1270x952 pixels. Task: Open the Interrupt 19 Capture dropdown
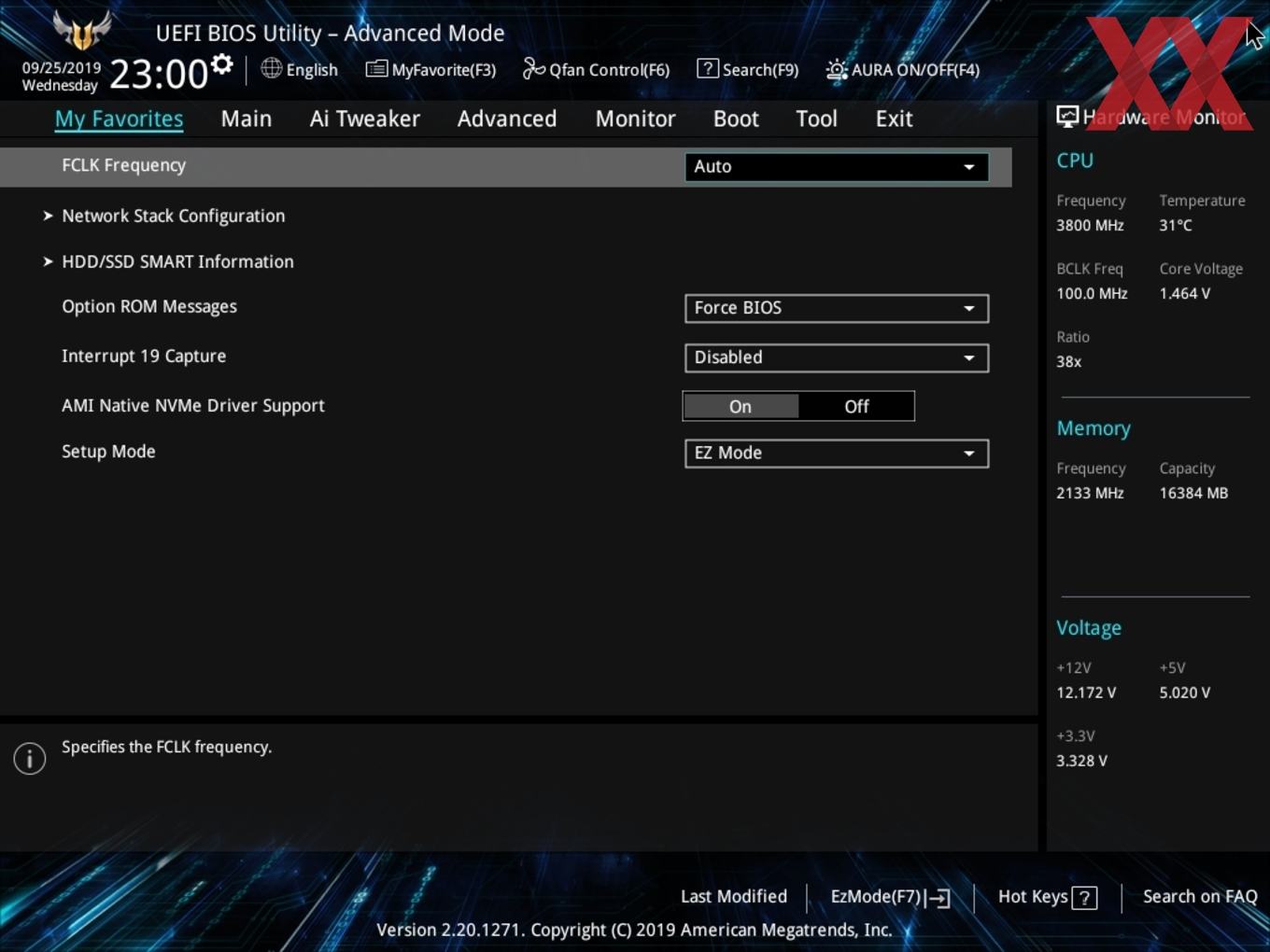pyautogui.click(x=837, y=357)
